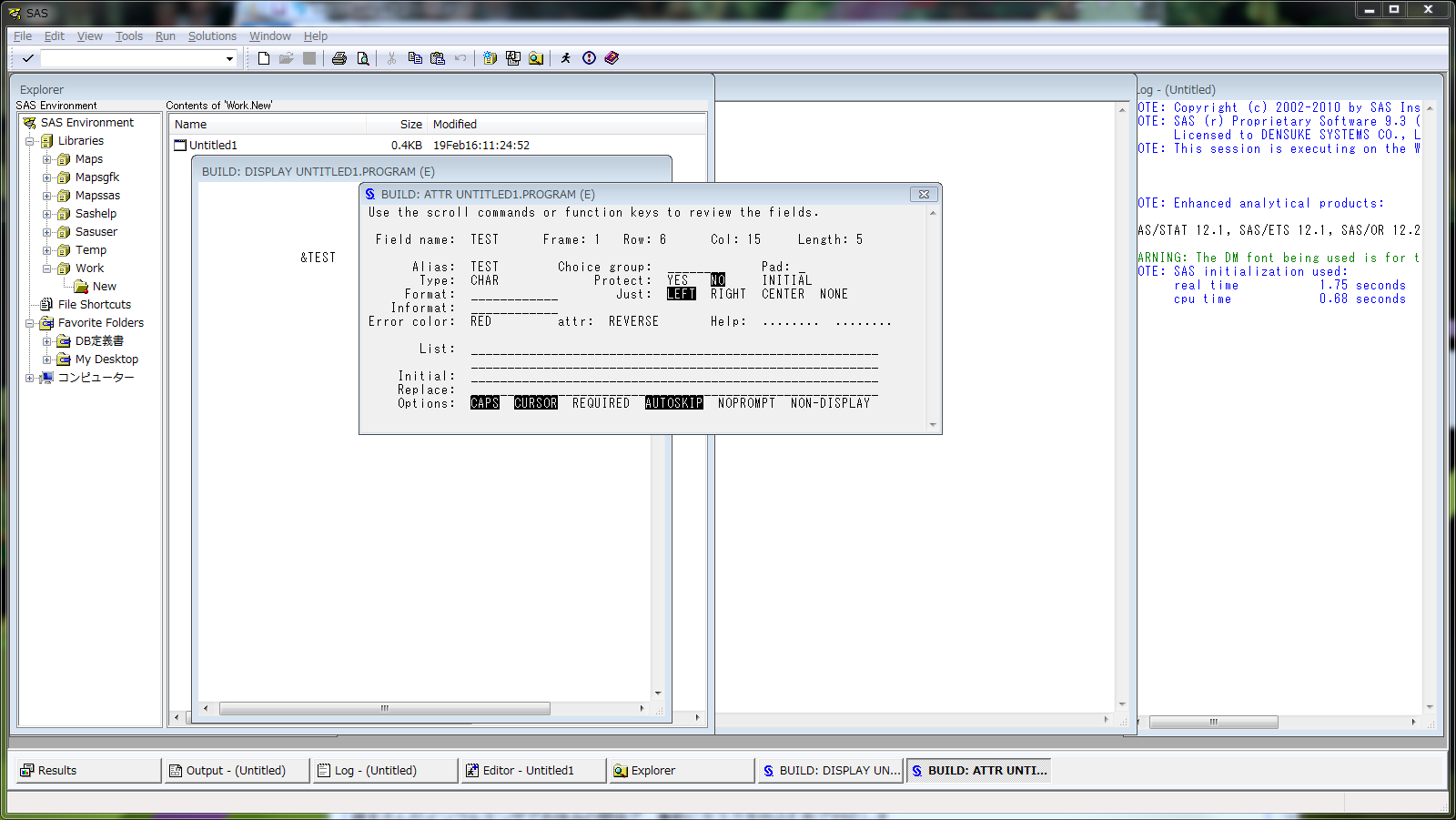Toggle the NON-DISPLAY option off
1456x820 pixels.
[x=829, y=402]
